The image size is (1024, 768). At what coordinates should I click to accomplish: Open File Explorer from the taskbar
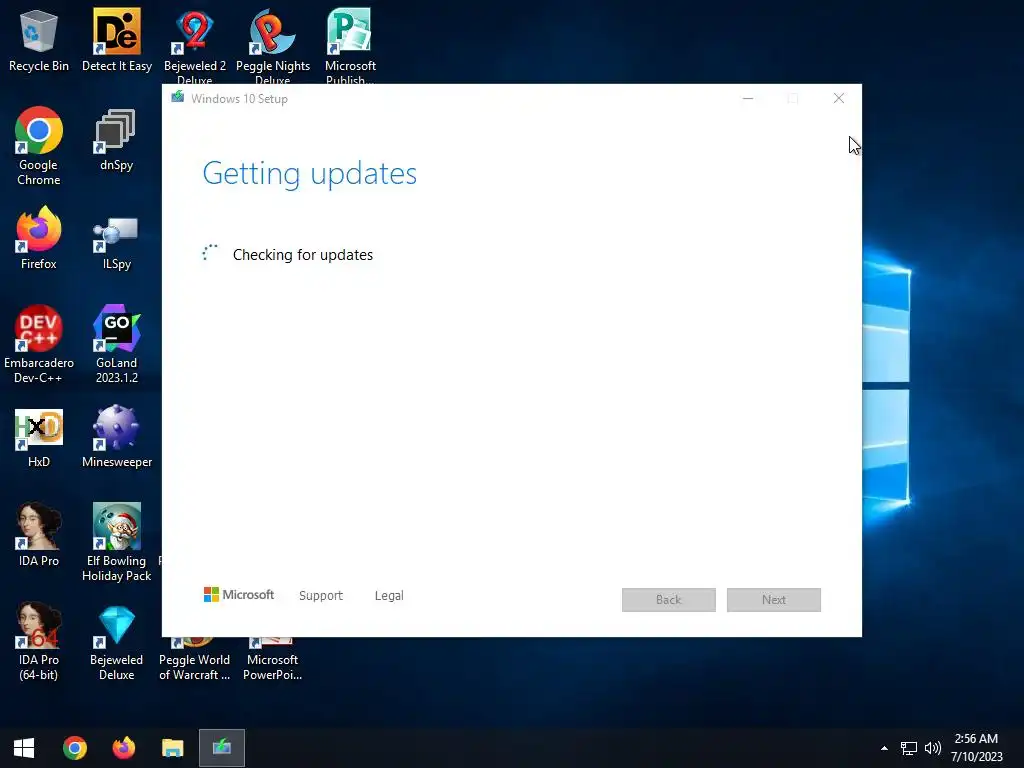(x=172, y=748)
